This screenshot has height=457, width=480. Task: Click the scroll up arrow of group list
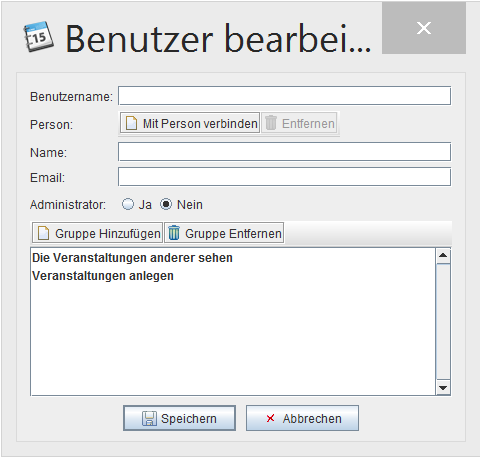click(443, 256)
